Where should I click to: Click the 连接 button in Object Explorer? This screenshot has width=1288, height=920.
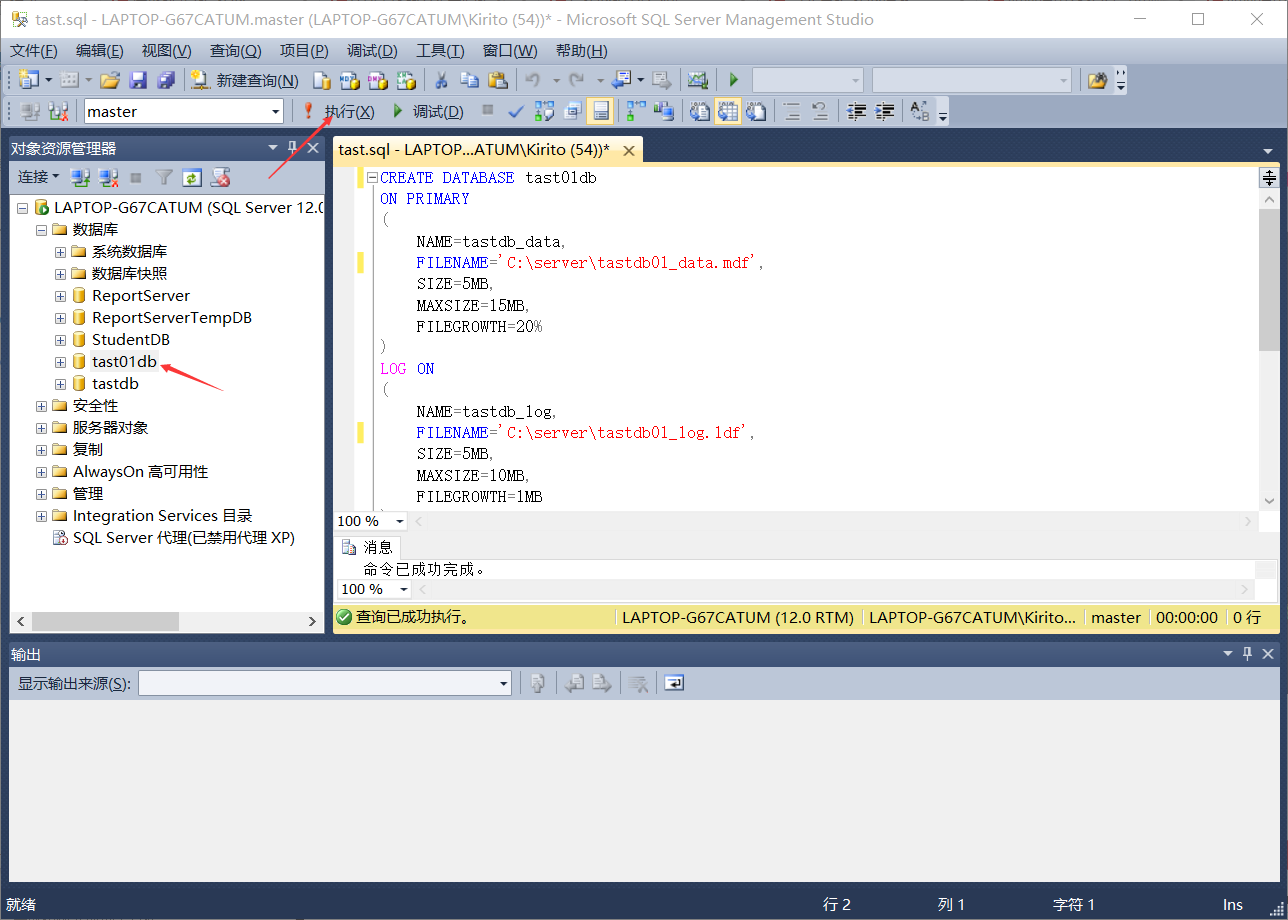click(38, 177)
